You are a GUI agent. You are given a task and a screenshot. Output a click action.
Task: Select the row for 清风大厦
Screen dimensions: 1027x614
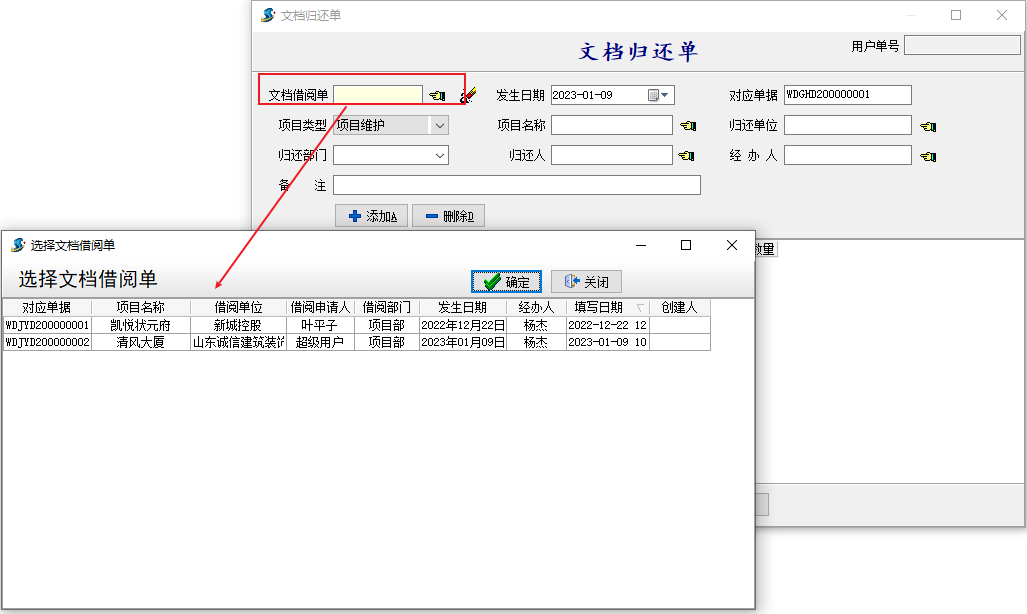140,342
